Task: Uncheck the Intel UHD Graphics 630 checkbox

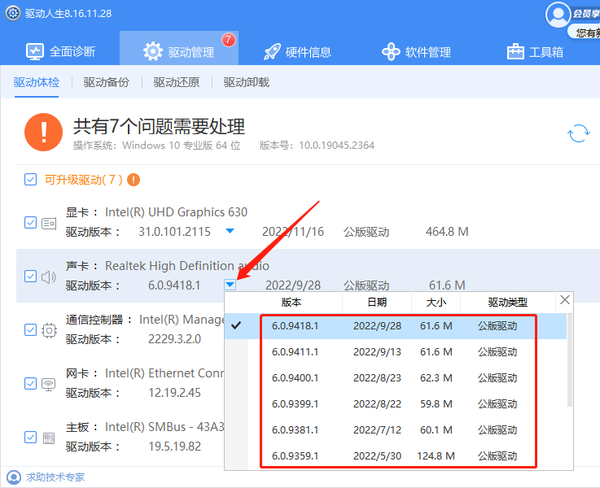Action: (x=30, y=222)
